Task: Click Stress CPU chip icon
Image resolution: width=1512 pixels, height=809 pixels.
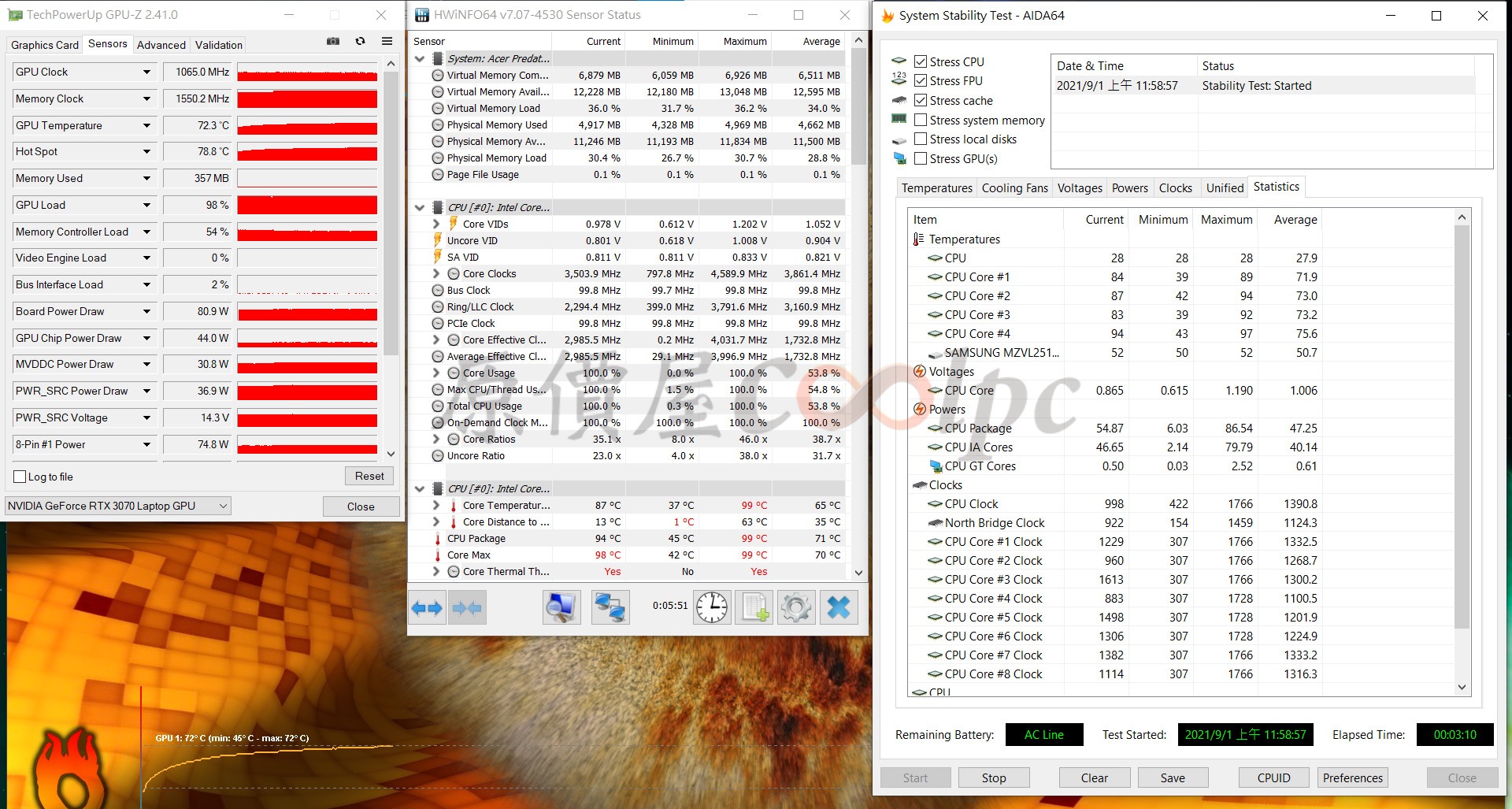Action: (x=899, y=61)
